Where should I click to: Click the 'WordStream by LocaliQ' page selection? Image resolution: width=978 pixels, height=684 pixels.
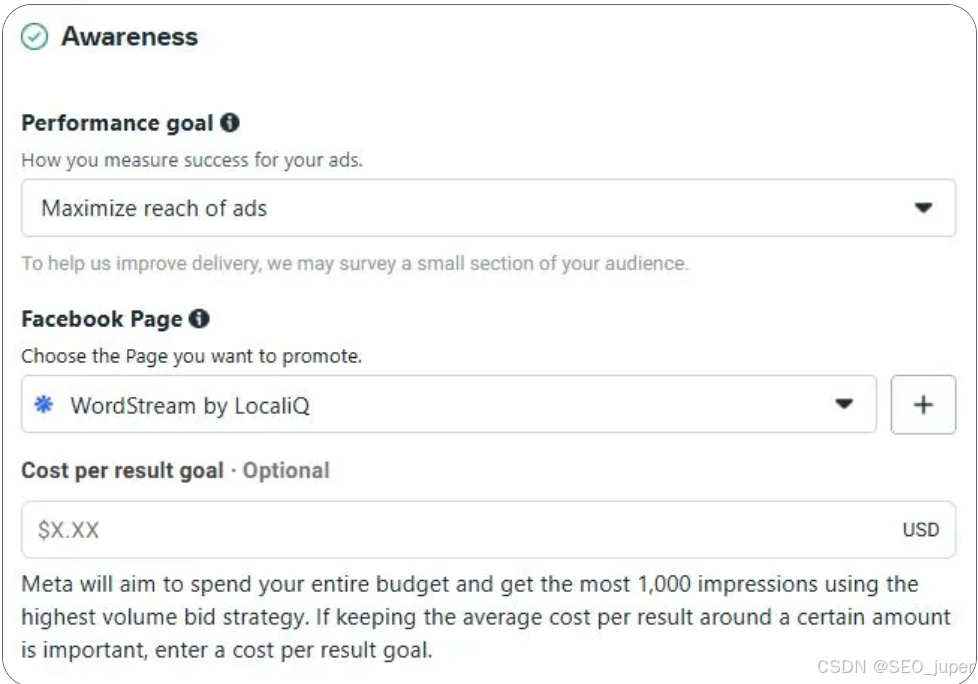pos(190,405)
